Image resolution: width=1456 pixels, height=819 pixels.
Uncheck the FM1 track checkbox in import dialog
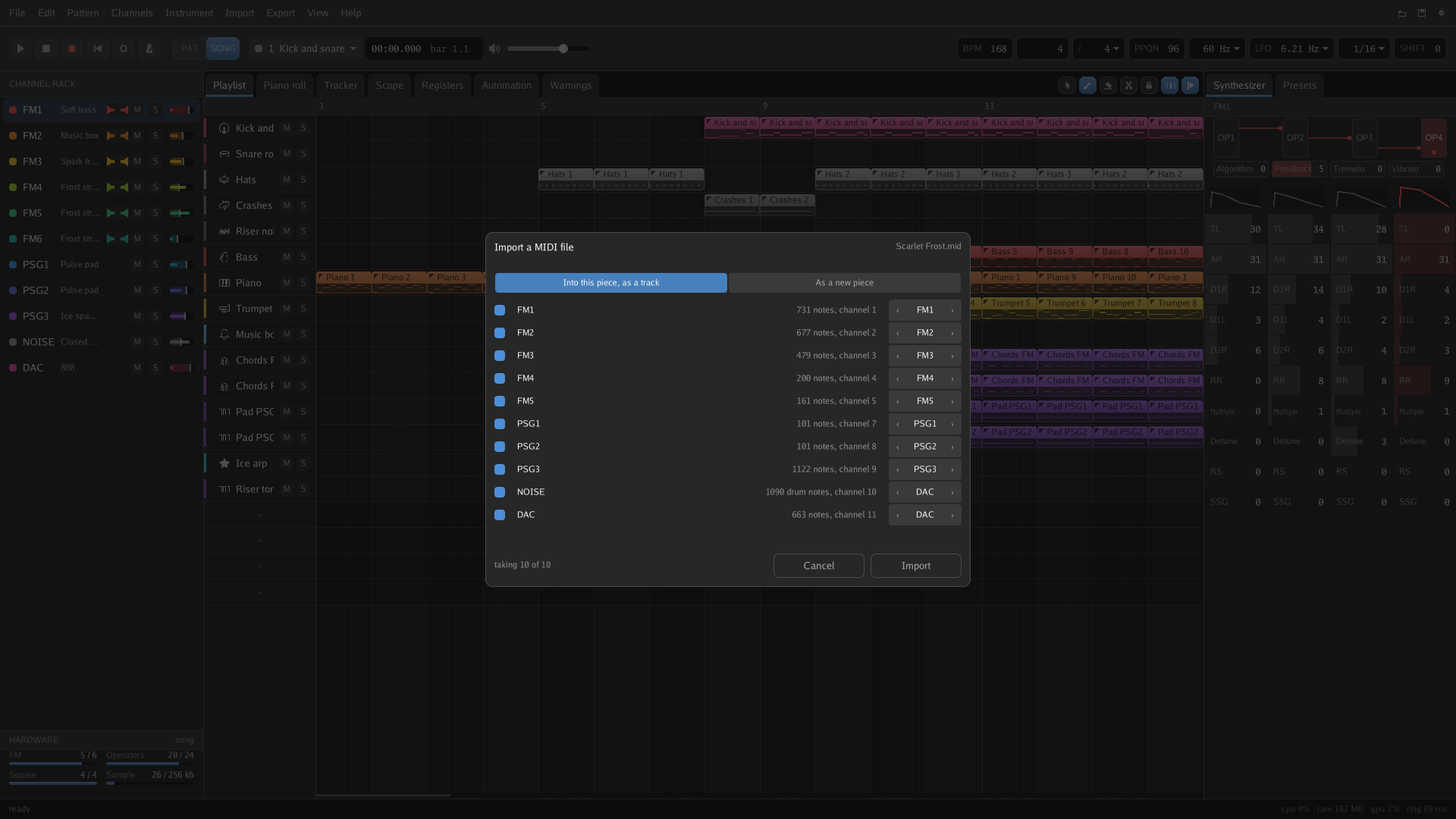click(500, 310)
